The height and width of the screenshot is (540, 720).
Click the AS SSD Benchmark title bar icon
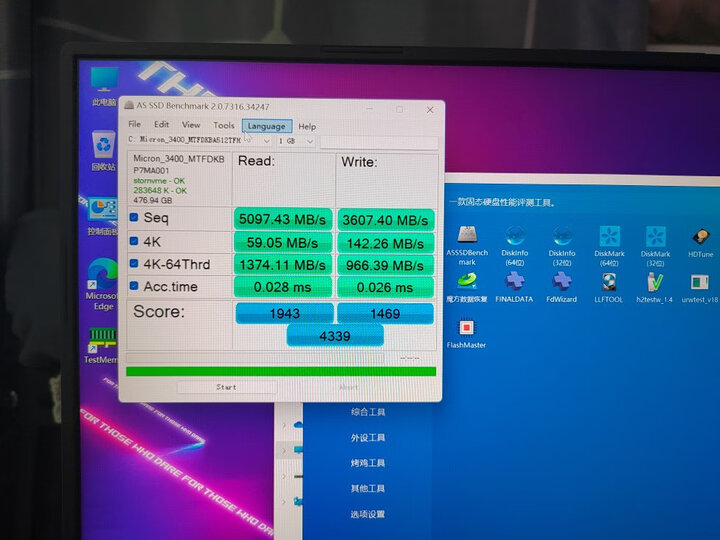[129, 105]
